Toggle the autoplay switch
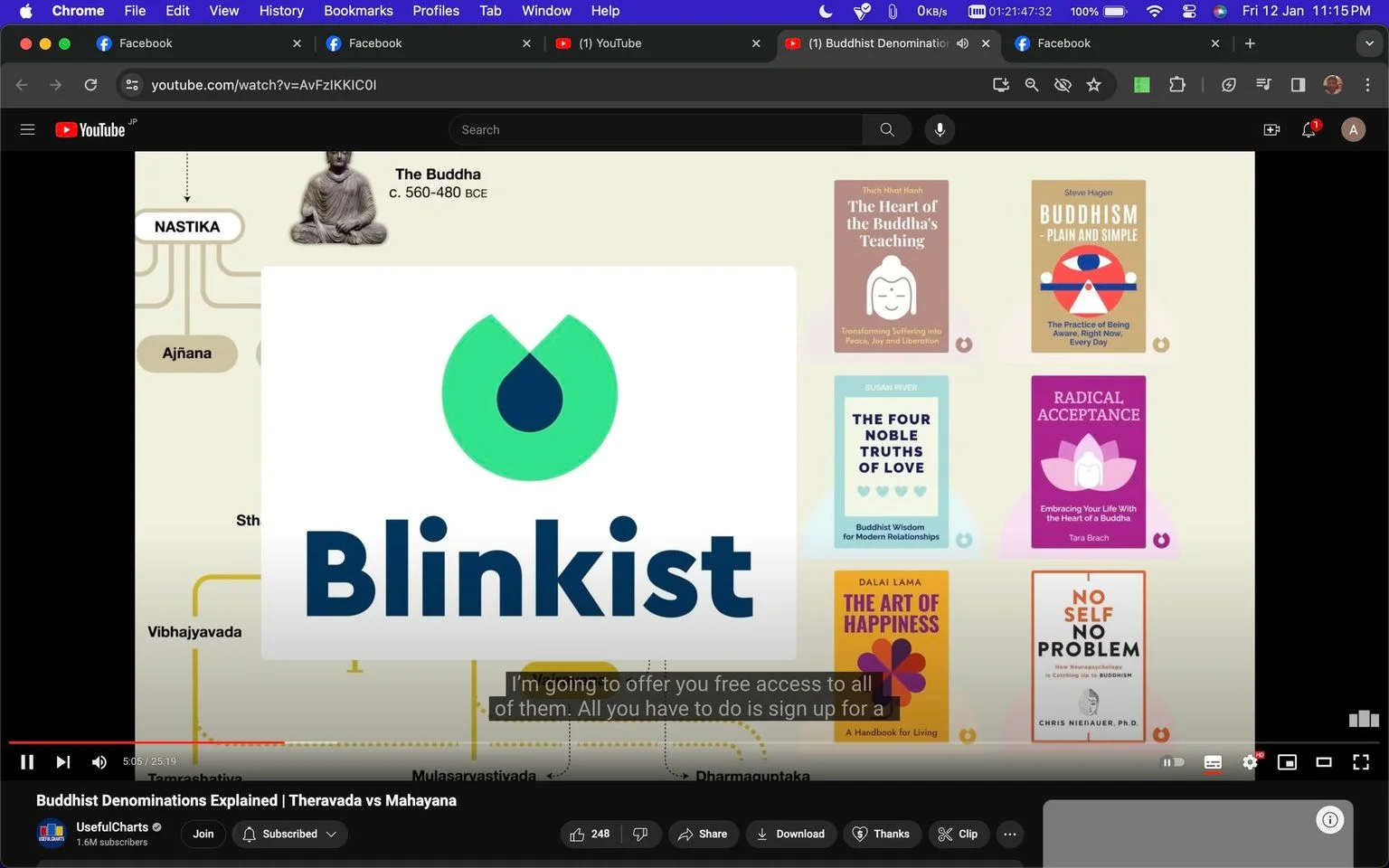1389x868 pixels. tap(1173, 762)
